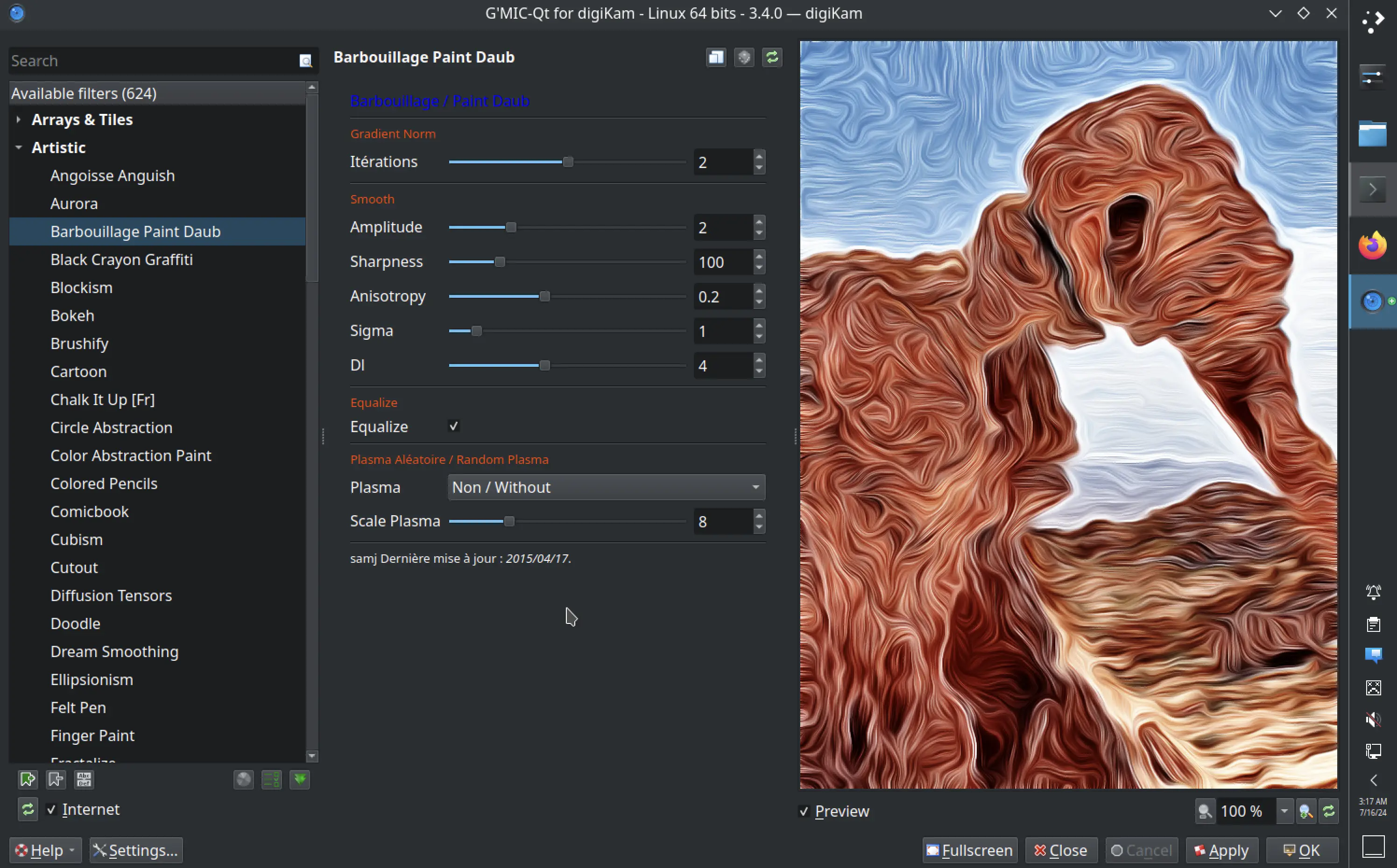Disable the Internet checkbox
This screenshot has height=868, width=1397.
[52, 810]
